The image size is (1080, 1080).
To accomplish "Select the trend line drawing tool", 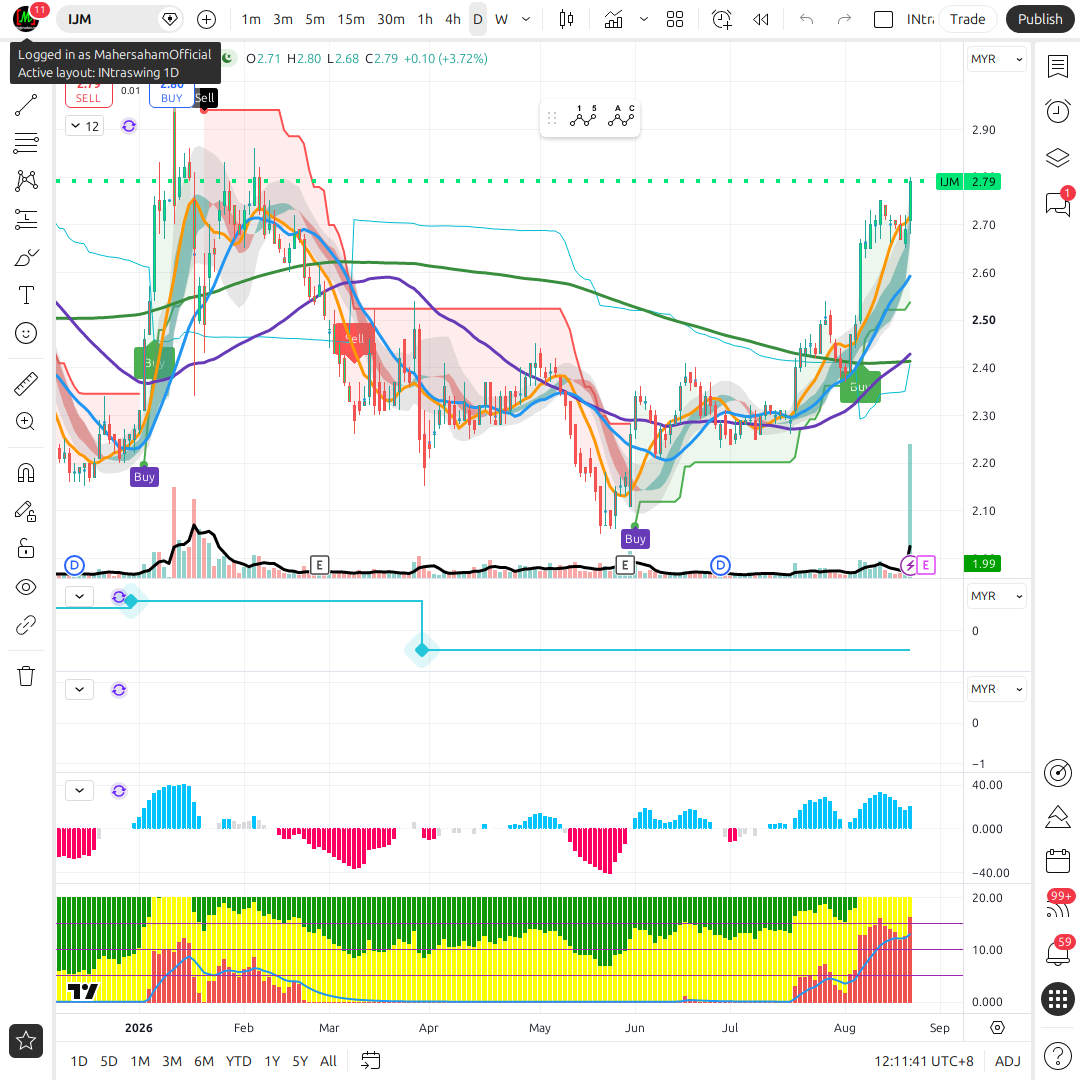I will click(25, 105).
